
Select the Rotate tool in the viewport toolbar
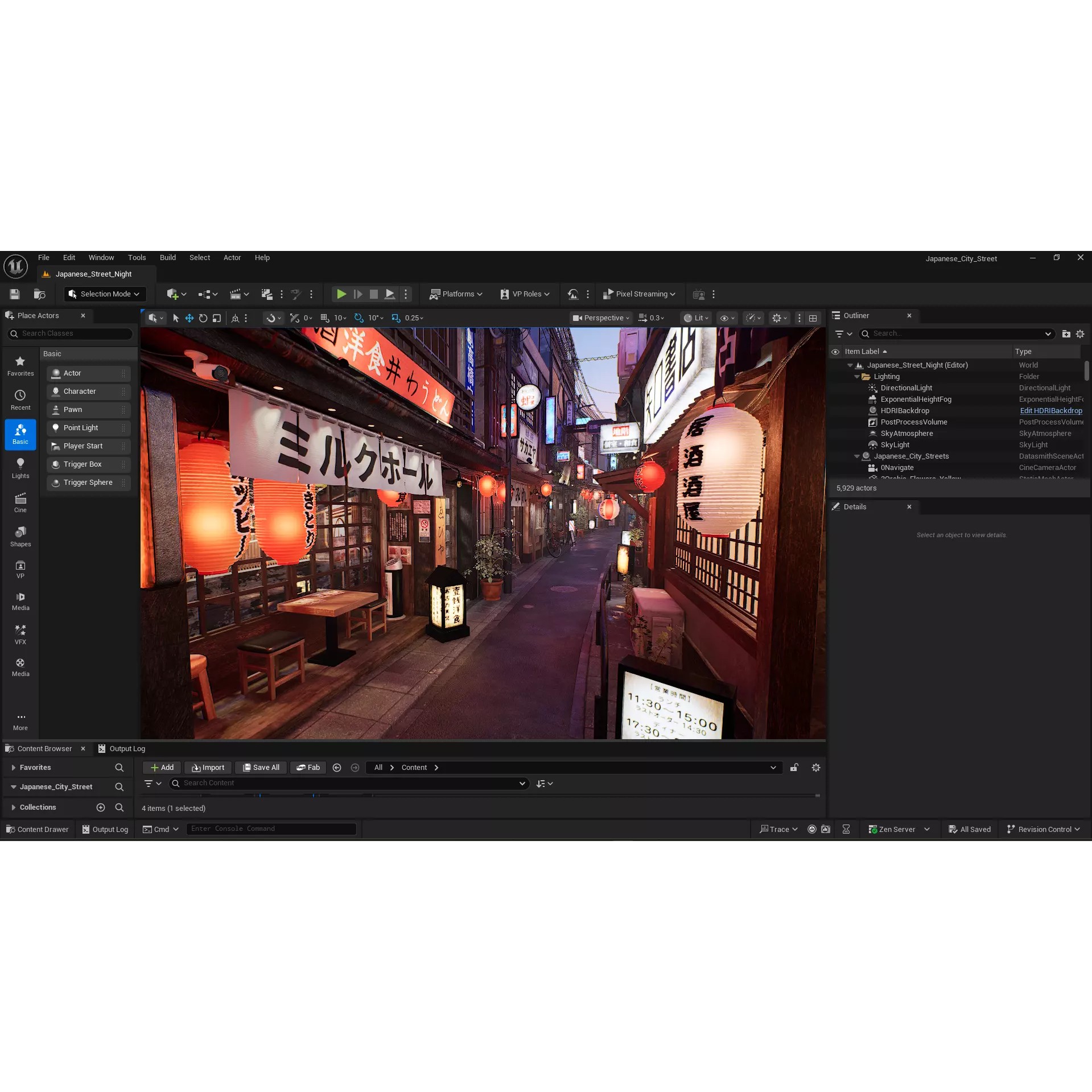pos(203,318)
